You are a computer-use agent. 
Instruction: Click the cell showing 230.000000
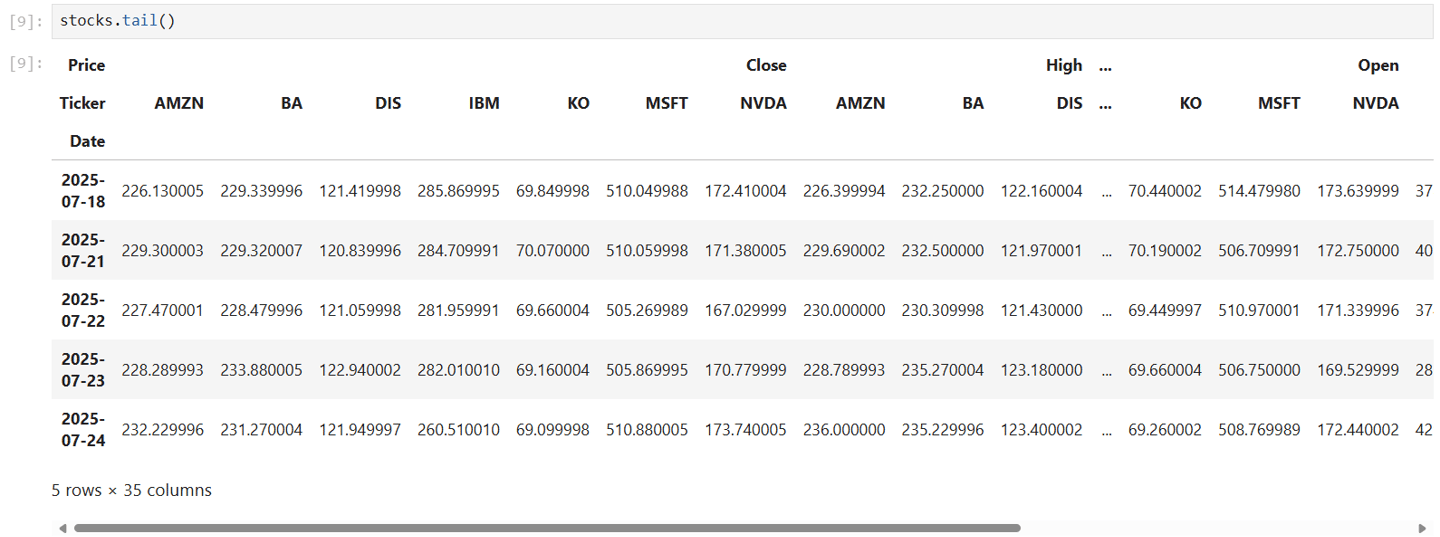click(844, 310)
